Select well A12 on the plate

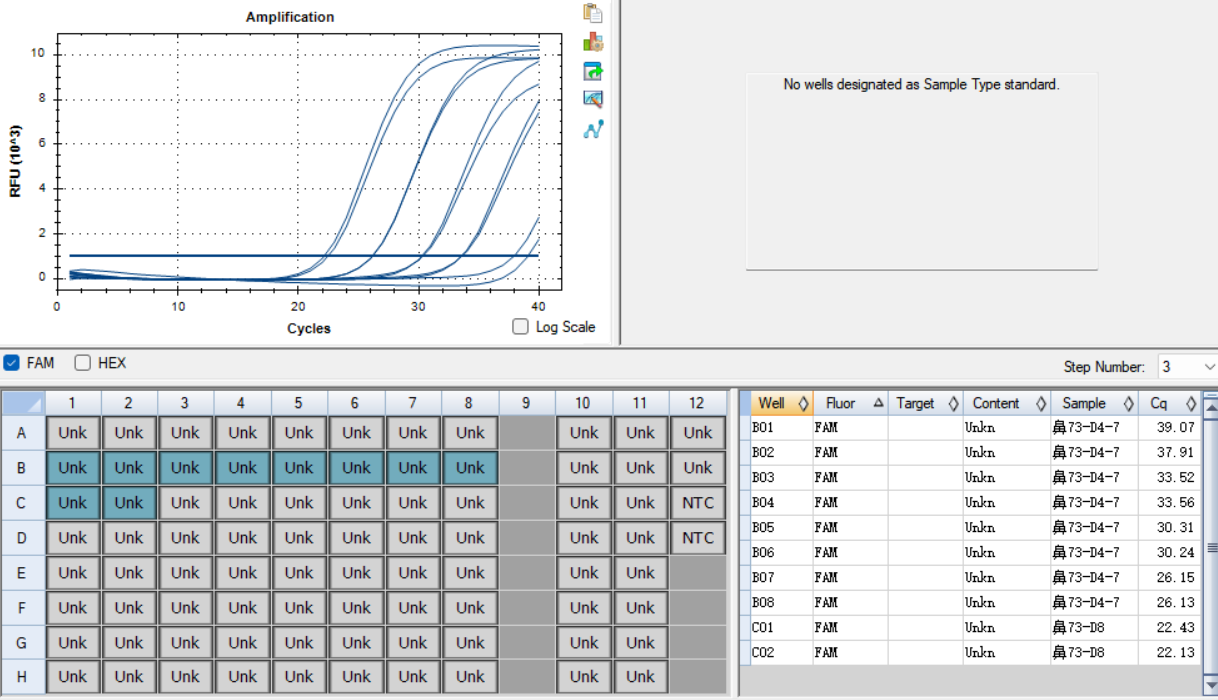pyautogui.click(x=698, y=433)
